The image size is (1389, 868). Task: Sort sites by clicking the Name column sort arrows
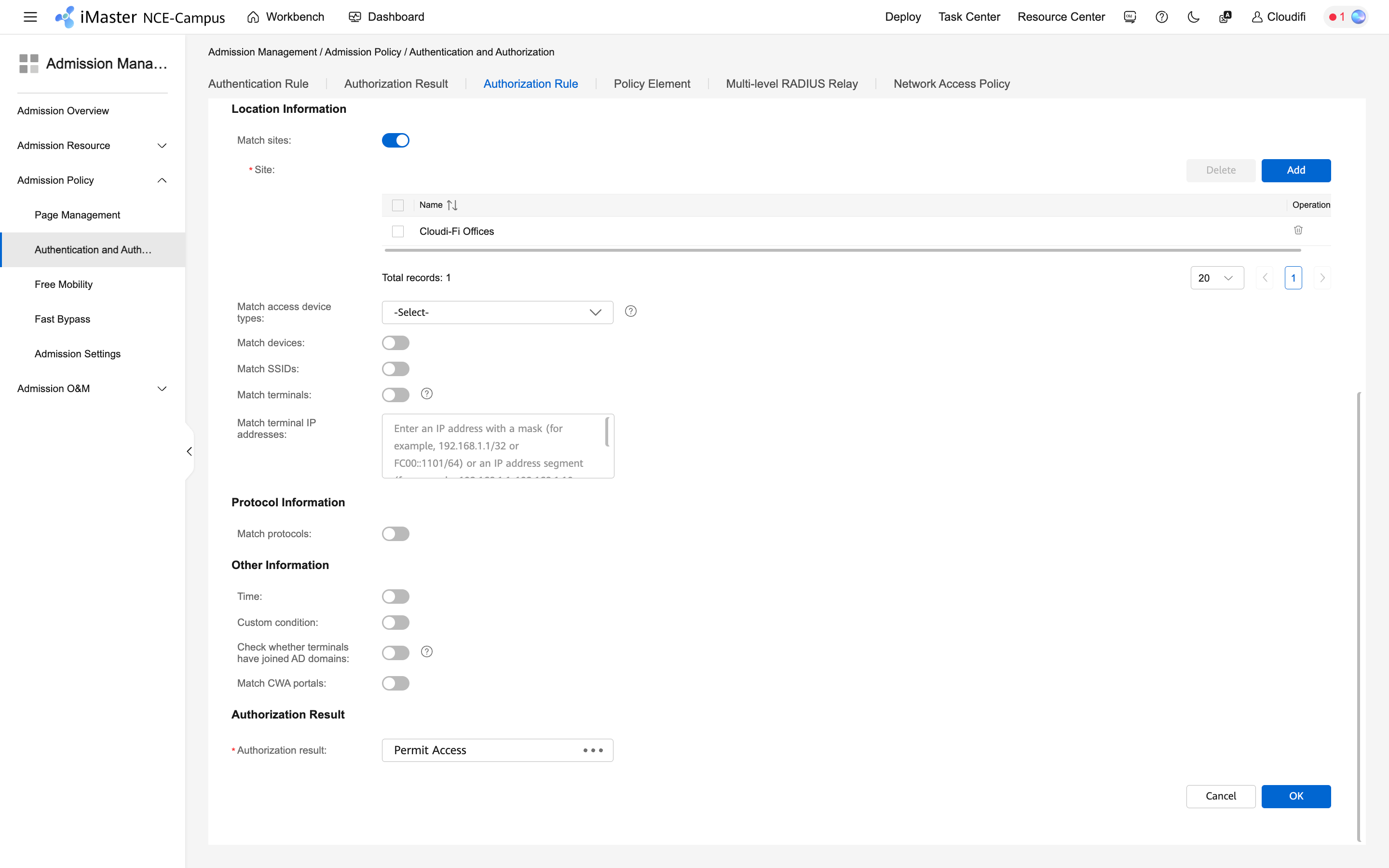[x=452, y=205]
